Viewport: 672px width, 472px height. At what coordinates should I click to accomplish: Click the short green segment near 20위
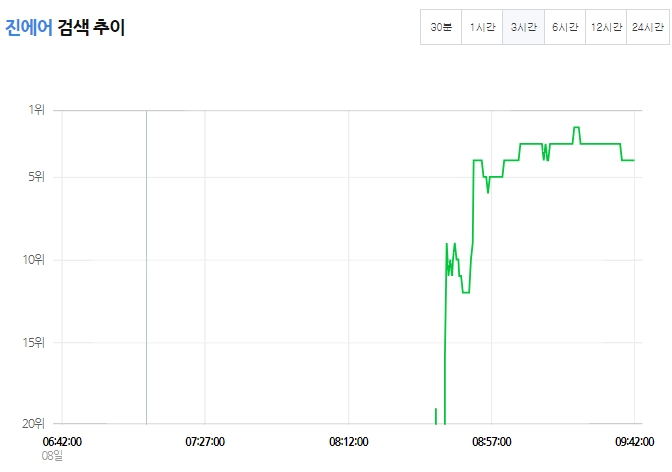(436, 416)
